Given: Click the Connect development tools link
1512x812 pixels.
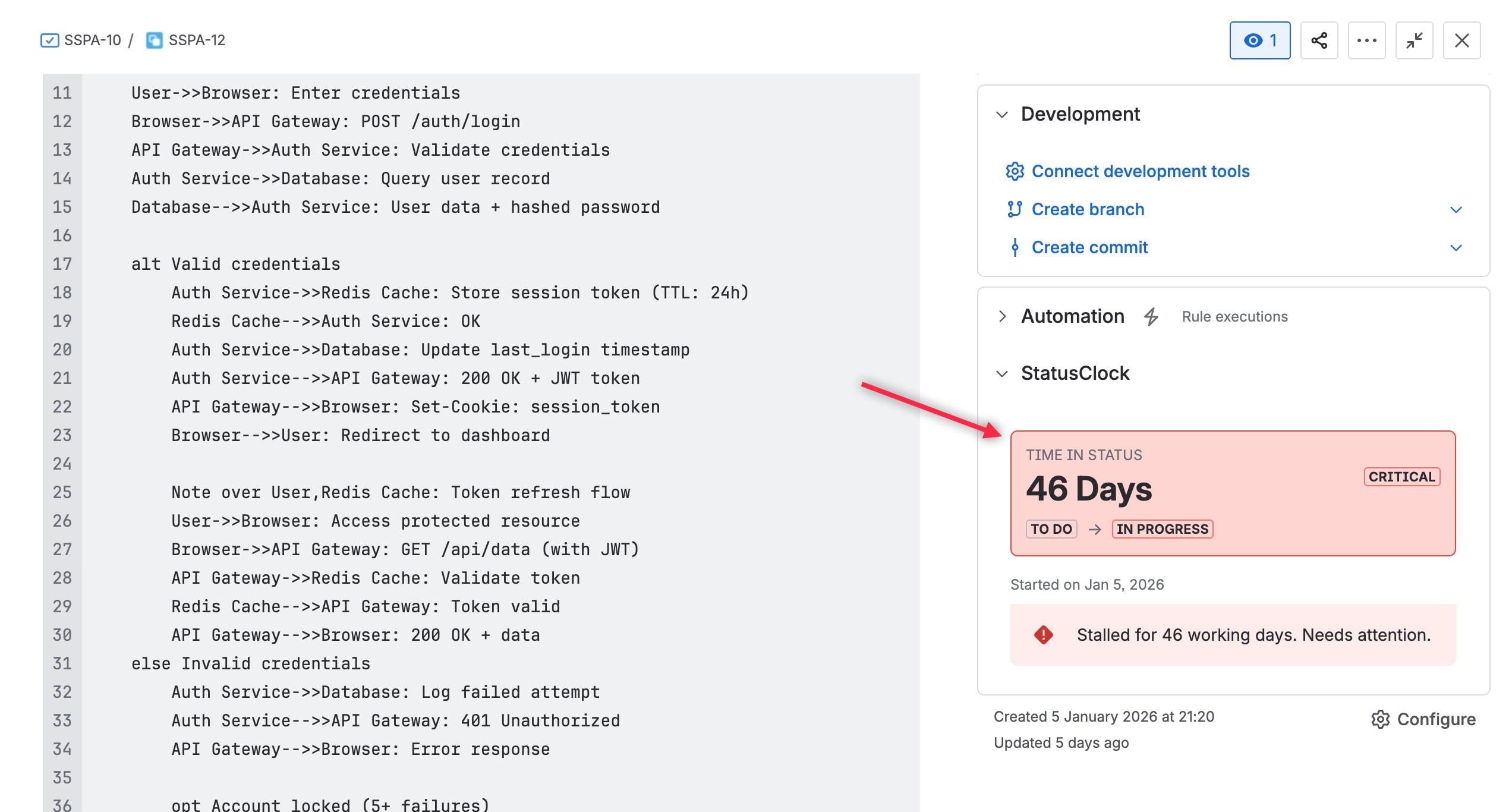Looking at the screenshot, I should coord(1140,171).
